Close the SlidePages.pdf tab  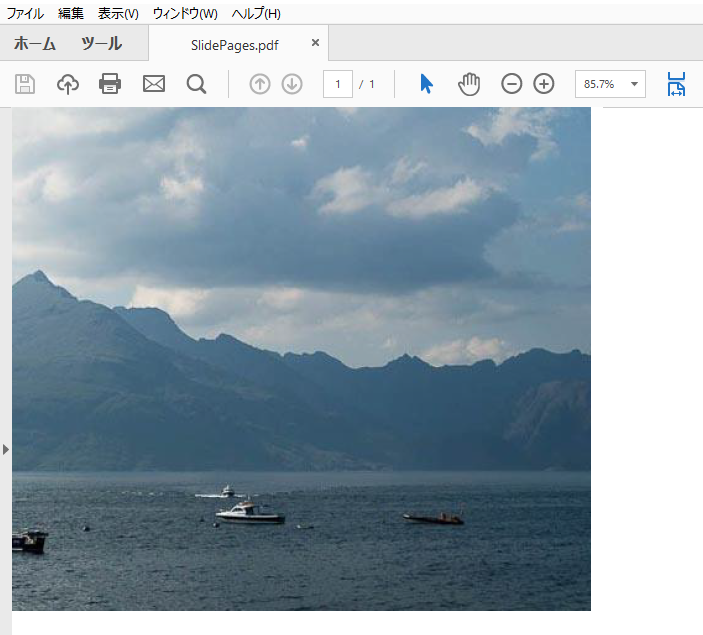pos(315,43)
